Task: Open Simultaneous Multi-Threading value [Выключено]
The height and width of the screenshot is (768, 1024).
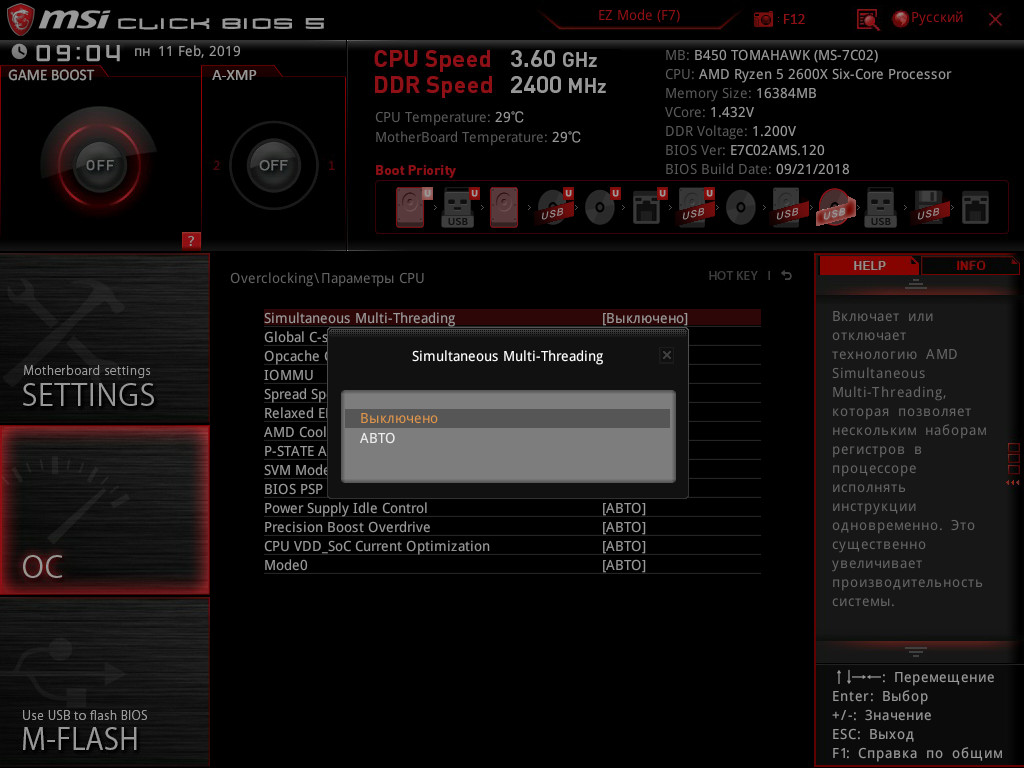Action: [x=645, y=318]
